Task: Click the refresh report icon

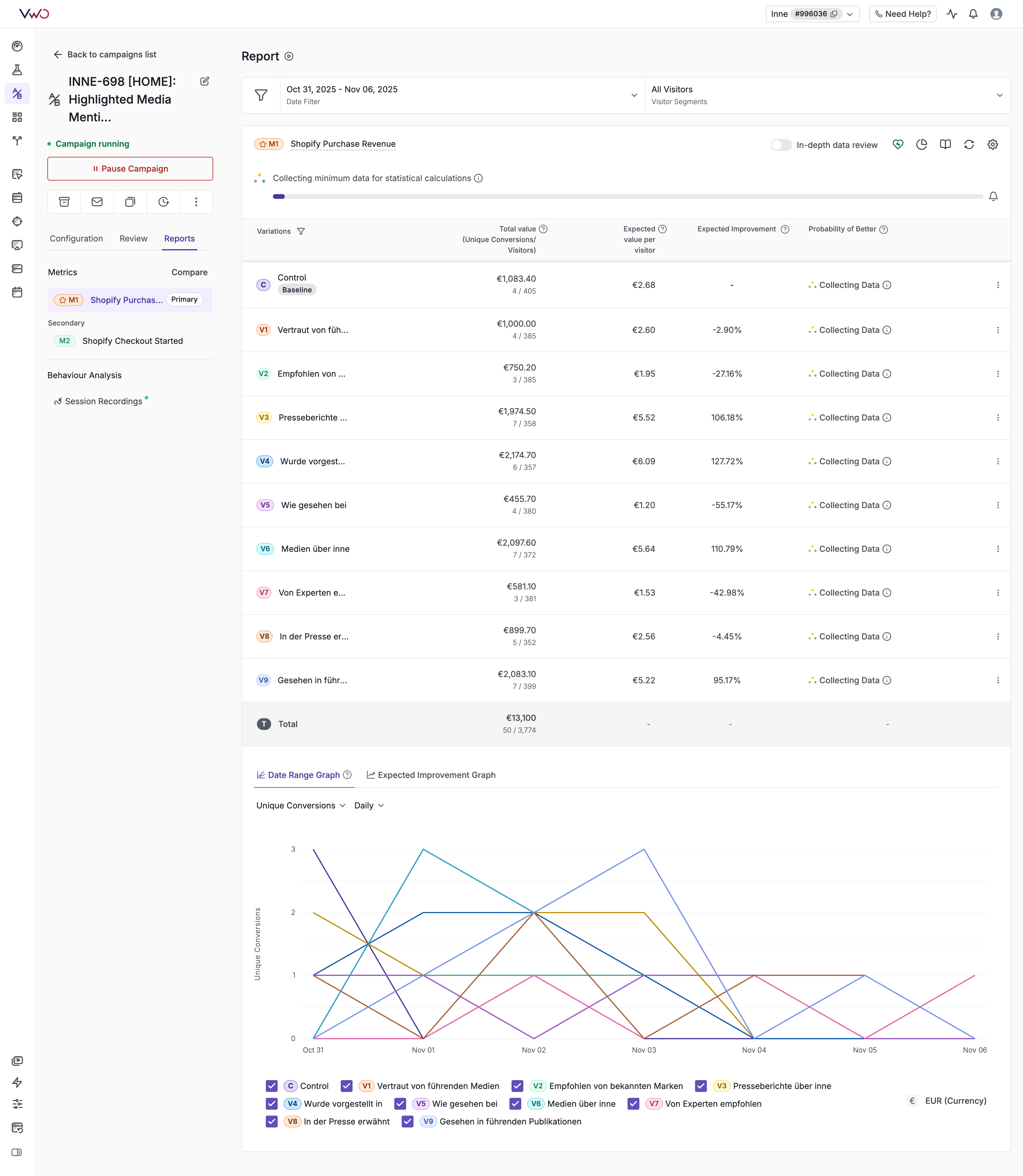Action: pyautogui.click(x=969, y=145)
